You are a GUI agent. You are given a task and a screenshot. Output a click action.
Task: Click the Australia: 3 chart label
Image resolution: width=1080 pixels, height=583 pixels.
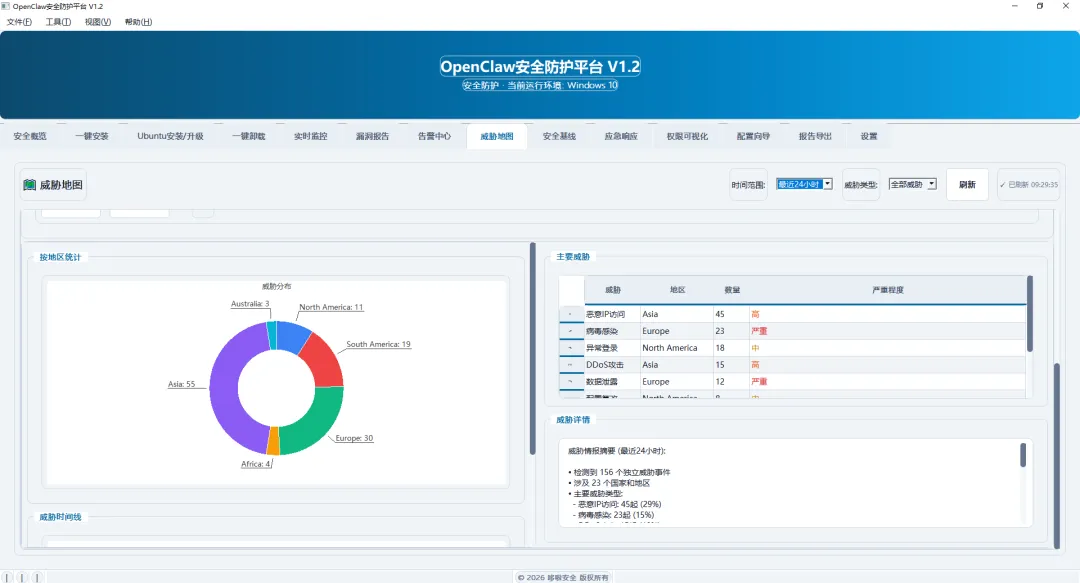pyautogui.click(x=250, y=304)
